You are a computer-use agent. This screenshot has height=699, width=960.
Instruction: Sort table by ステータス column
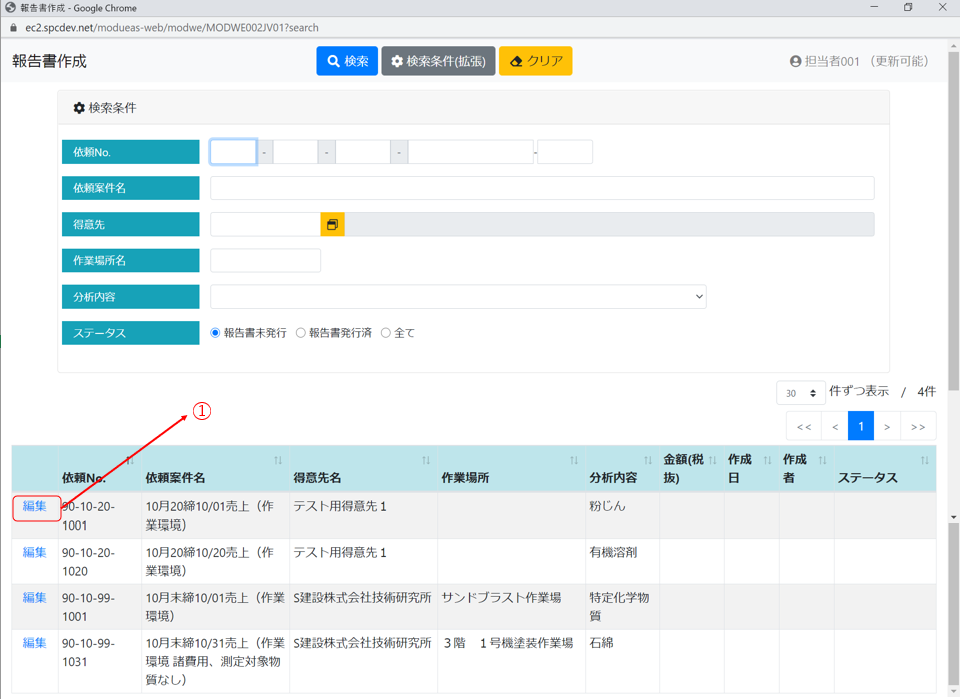tap(924, 460)
